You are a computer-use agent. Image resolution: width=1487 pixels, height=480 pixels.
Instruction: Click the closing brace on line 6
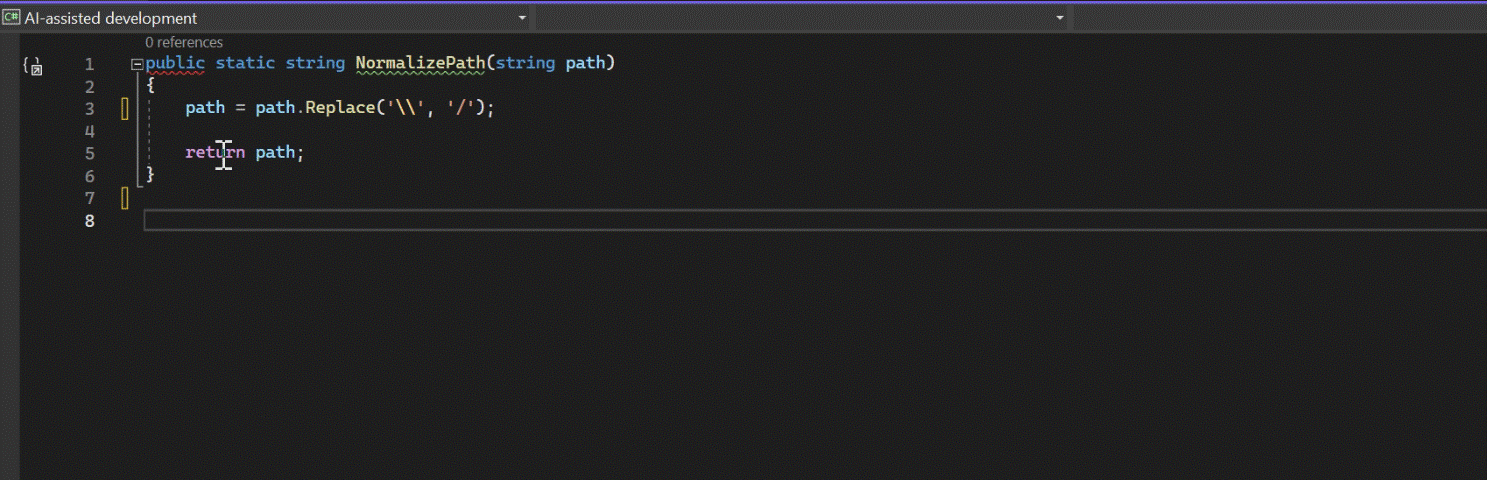150,175
